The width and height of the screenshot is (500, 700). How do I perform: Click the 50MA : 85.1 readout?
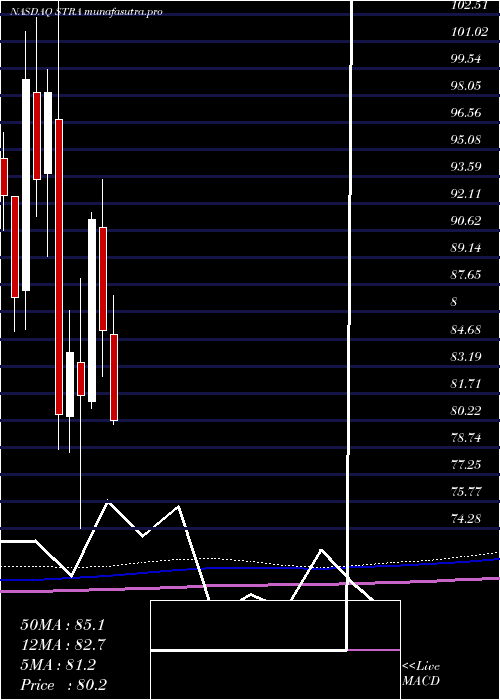tap(62, 625)
